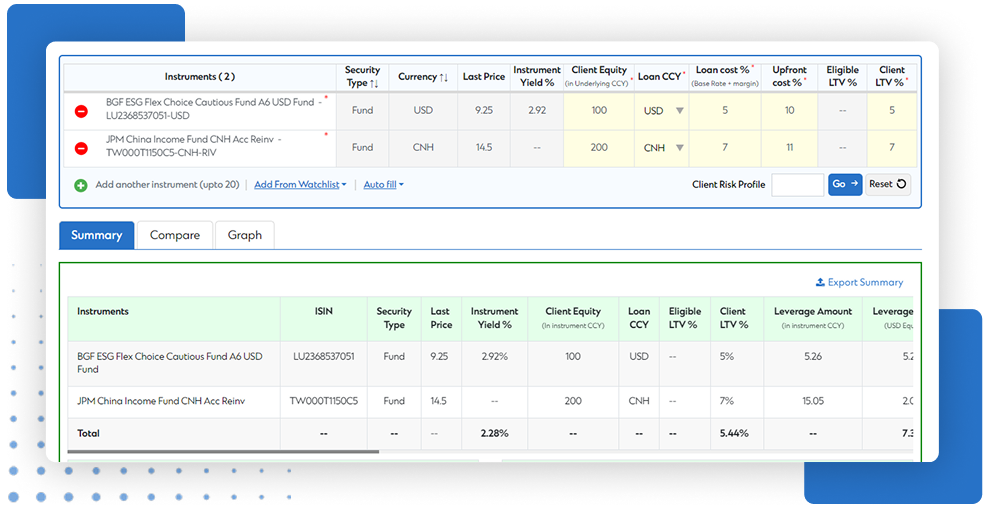Edit Client LTV value 7 in top table
The width and height of the screenshot is (984, 512).
click(892, 147)
